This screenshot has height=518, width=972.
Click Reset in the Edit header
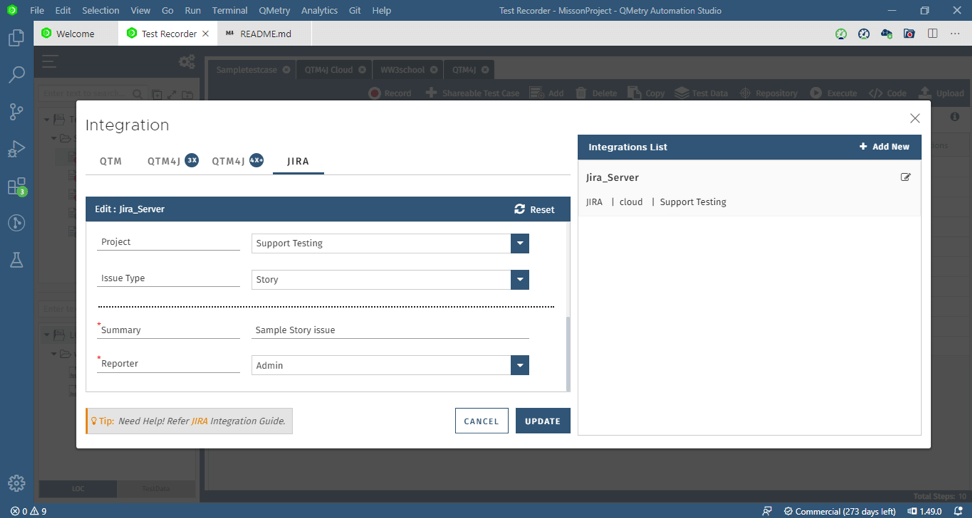[x=534, y=209]
